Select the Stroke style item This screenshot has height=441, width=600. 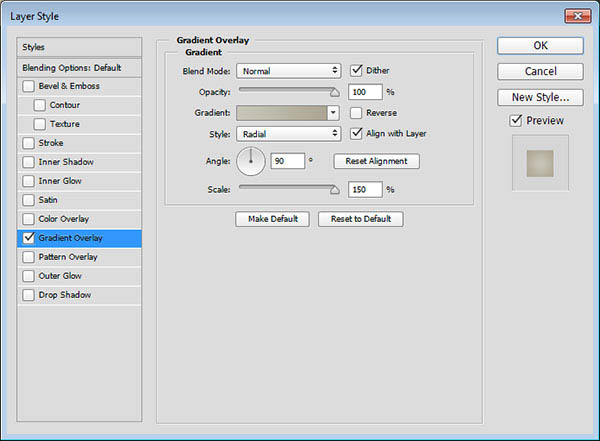pyautogui.click(x=79, y=143)
